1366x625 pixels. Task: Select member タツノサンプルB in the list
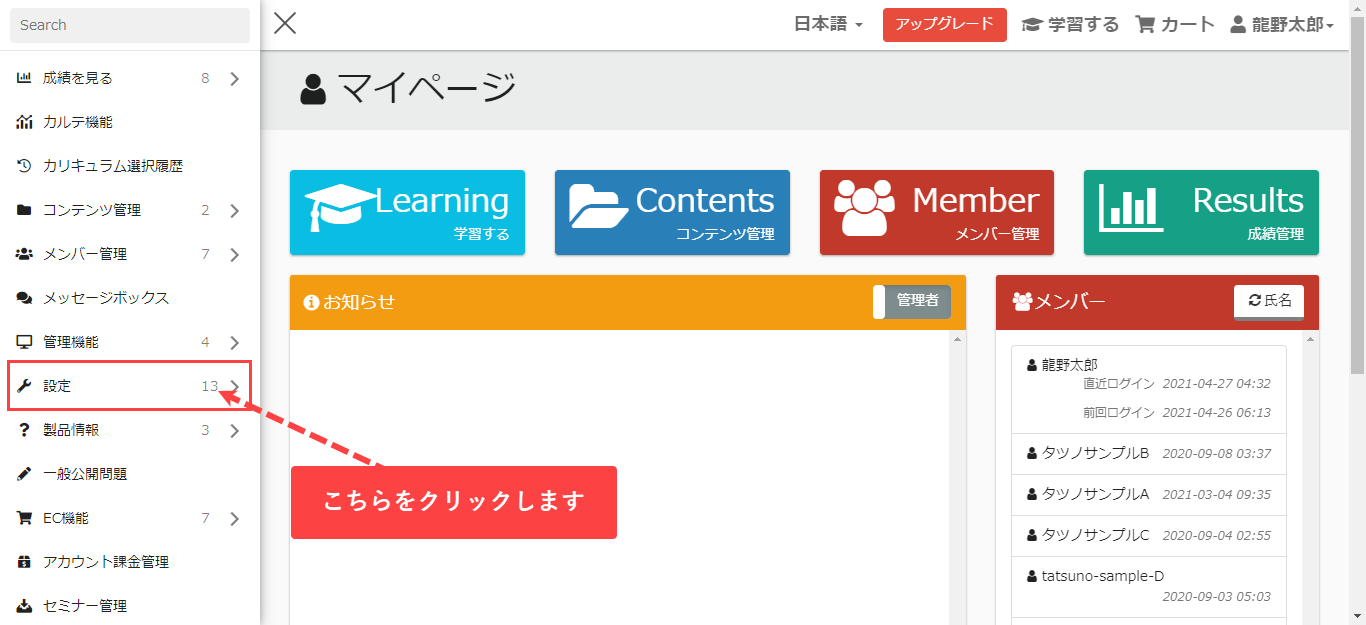tap(1095, 453)
